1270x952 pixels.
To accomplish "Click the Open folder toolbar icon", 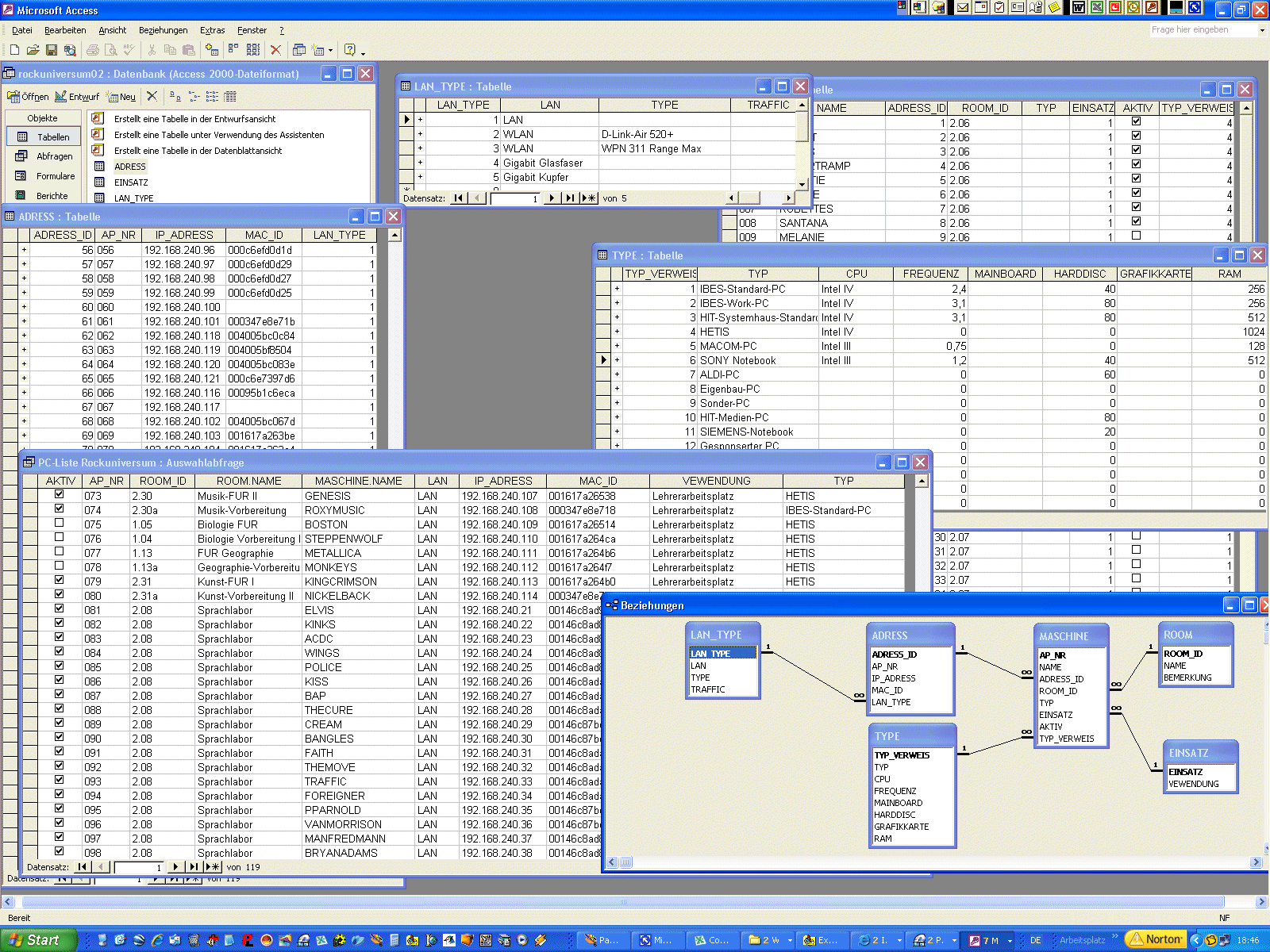I will (x=33, y=50).
